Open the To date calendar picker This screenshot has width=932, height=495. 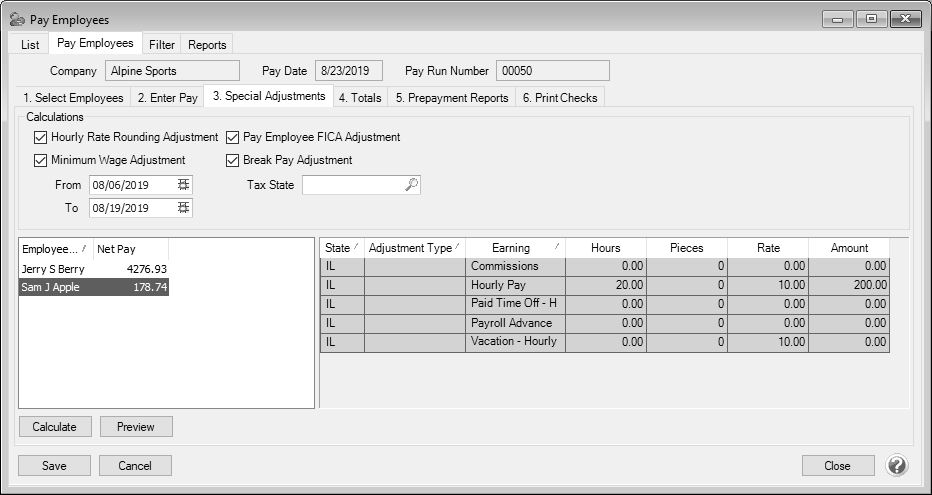183,208
